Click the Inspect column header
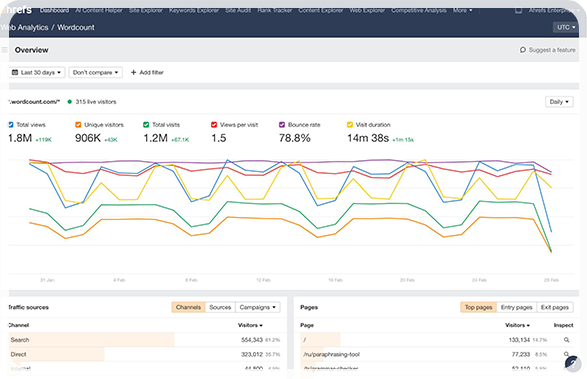The image size is (587, 379). [563, 325]
